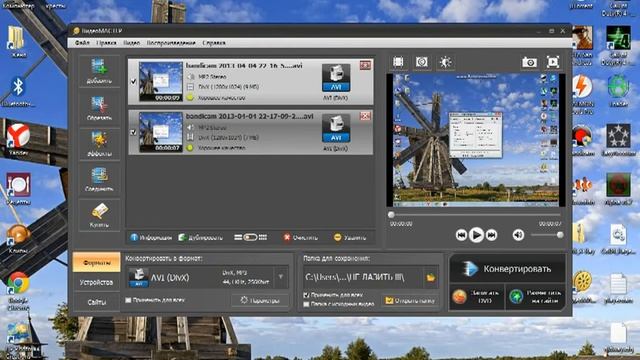Image resolution: width=640 pixels, height=360 pixels.
Task: Open the Видео menu
Action: click(131, 42)
